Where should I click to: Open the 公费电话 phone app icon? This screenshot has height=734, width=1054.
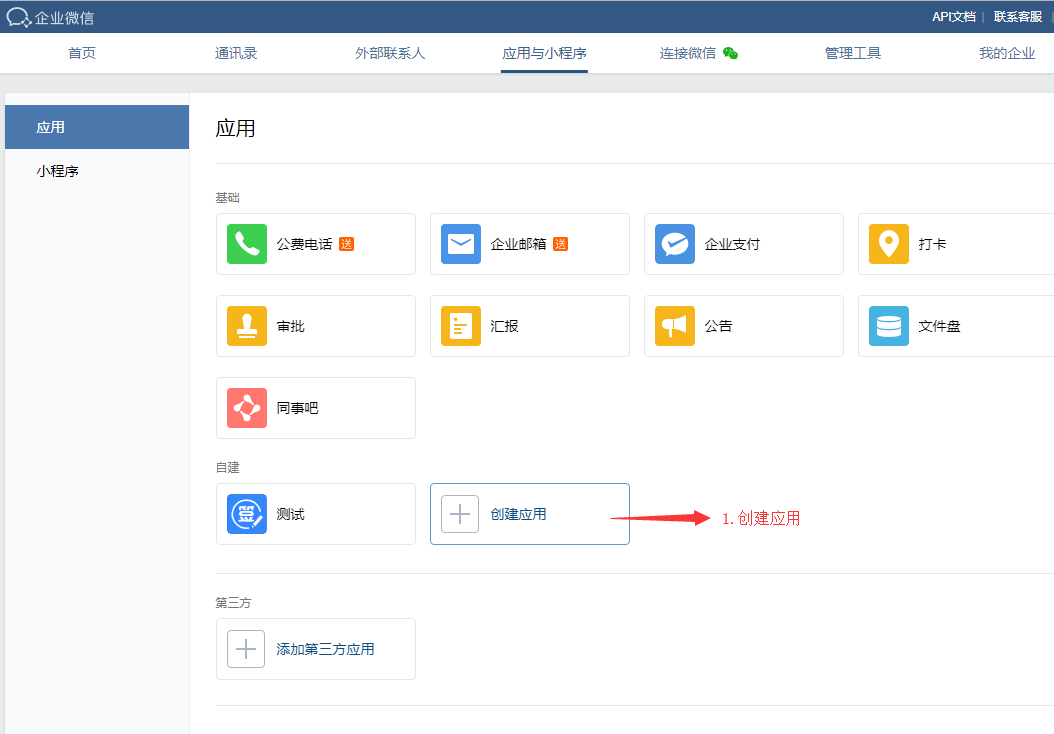click(x=247, y=244)
